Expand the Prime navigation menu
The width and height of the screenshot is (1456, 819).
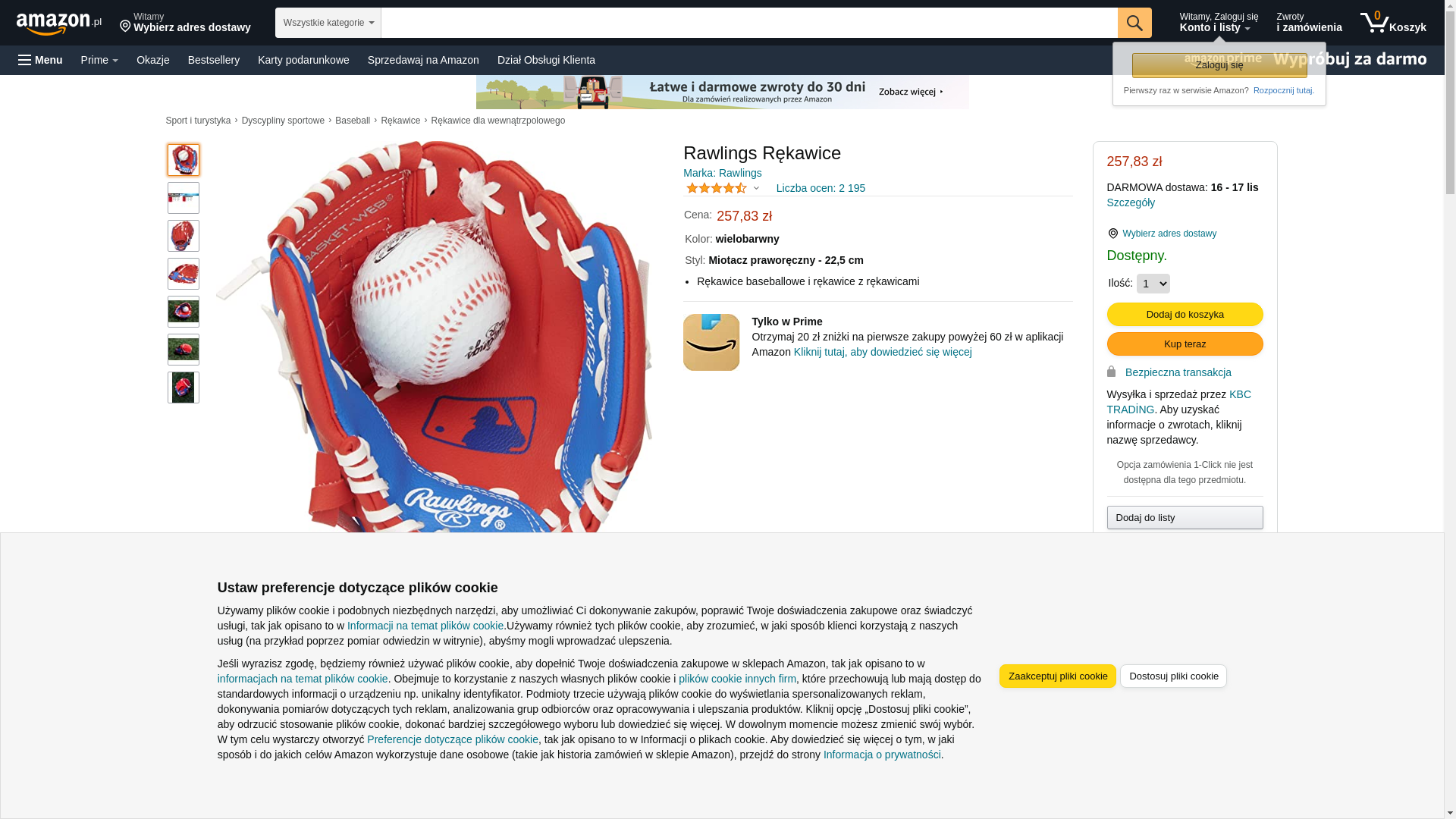99,60
